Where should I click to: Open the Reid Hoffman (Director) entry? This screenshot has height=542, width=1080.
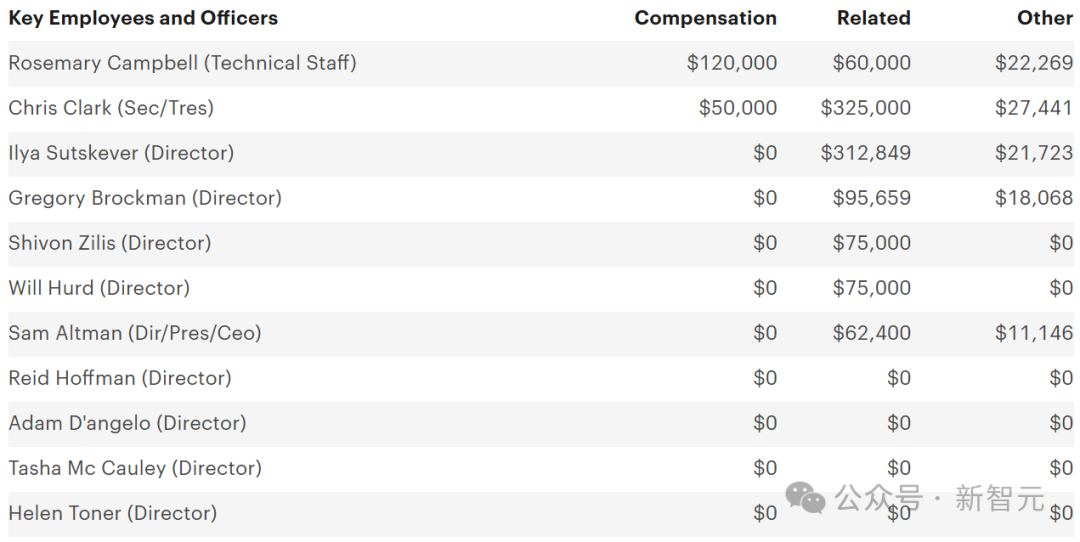pyautogui.click(x=120, y=378)
